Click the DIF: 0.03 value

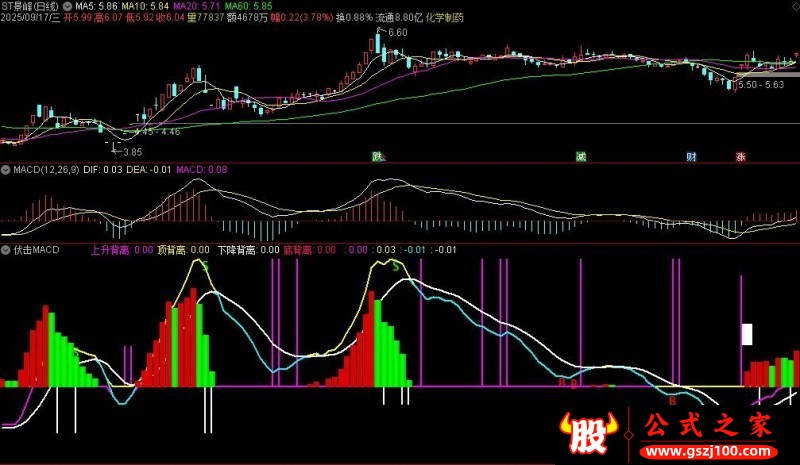coord(103,170)
